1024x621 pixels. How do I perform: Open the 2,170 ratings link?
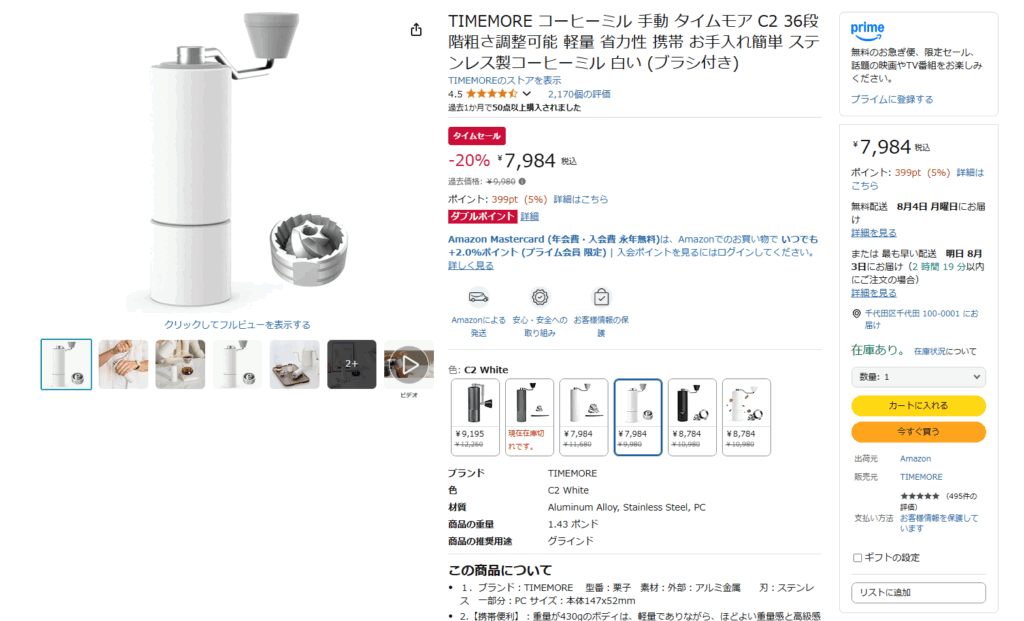click(579, 94)
